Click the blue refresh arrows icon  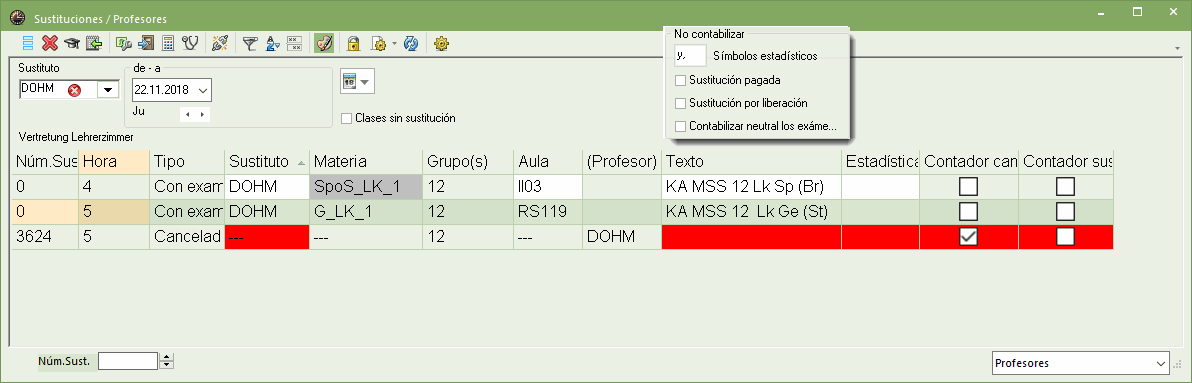point(411,44)
